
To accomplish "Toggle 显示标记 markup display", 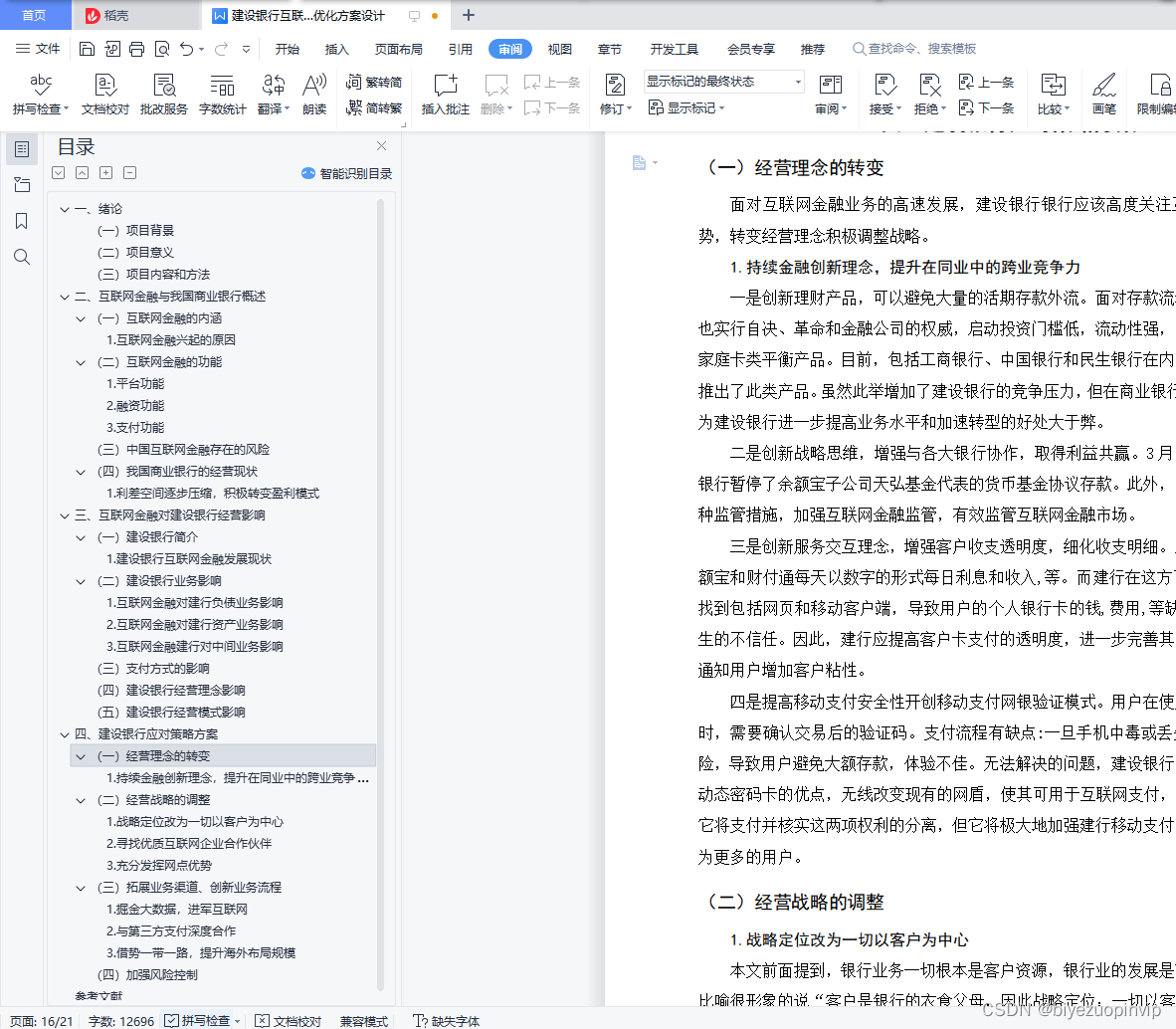I will pyautogui.click(x=687, y=107).
